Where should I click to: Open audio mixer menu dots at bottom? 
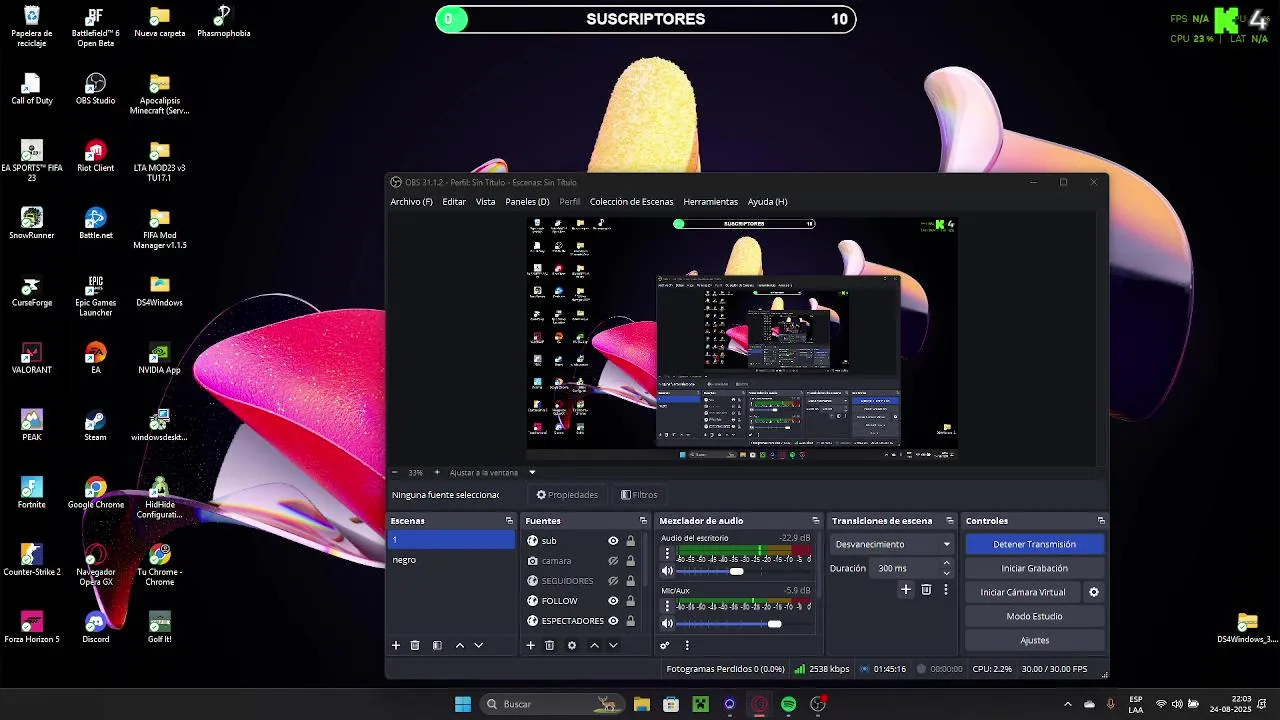click(x=687, y=646)
